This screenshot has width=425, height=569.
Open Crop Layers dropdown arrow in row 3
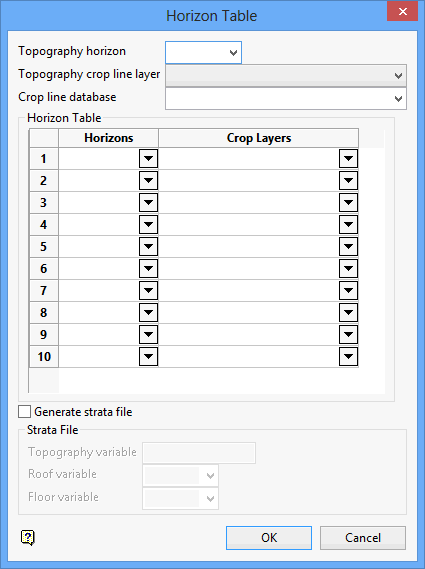pos(348,202)
